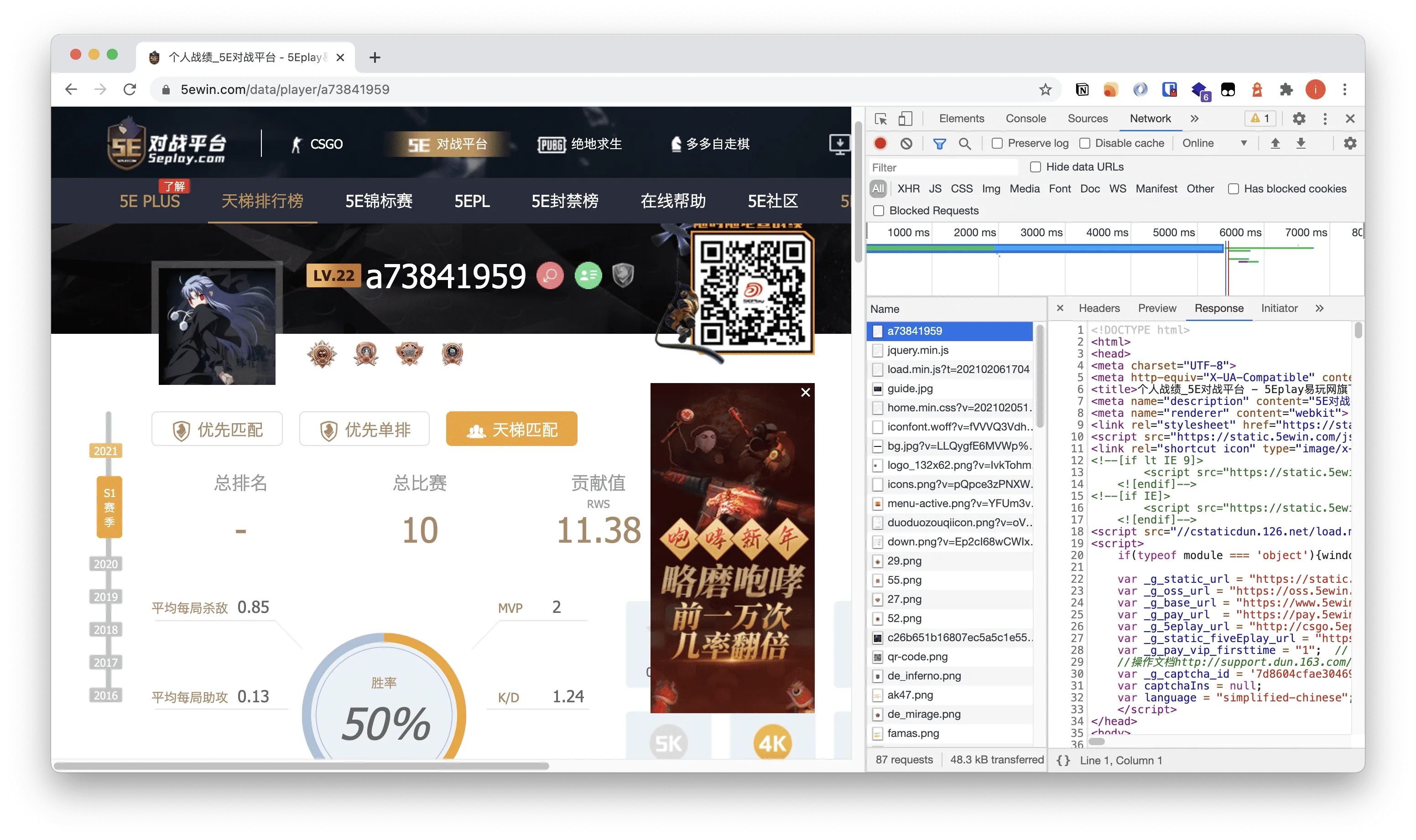Select 天梯匹配 match mode button

pyautogui.click(x=511, y=429)
